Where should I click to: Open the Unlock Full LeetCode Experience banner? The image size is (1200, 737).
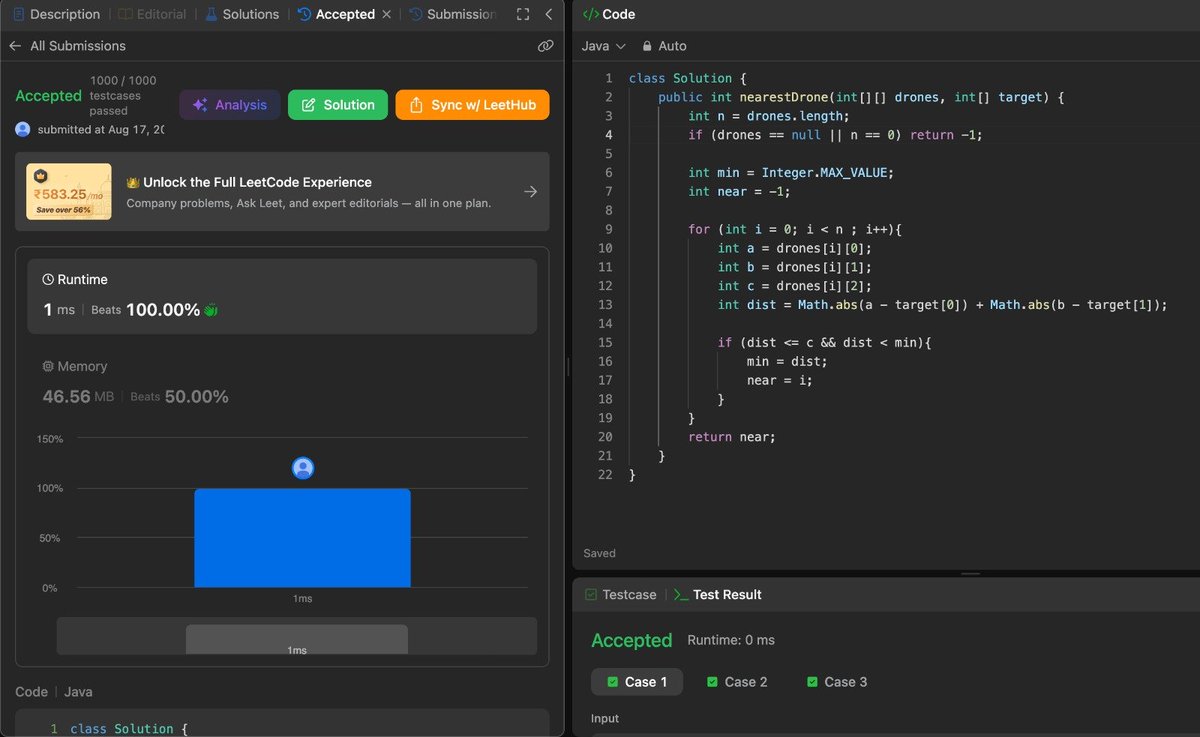click(x=282, y=192)
